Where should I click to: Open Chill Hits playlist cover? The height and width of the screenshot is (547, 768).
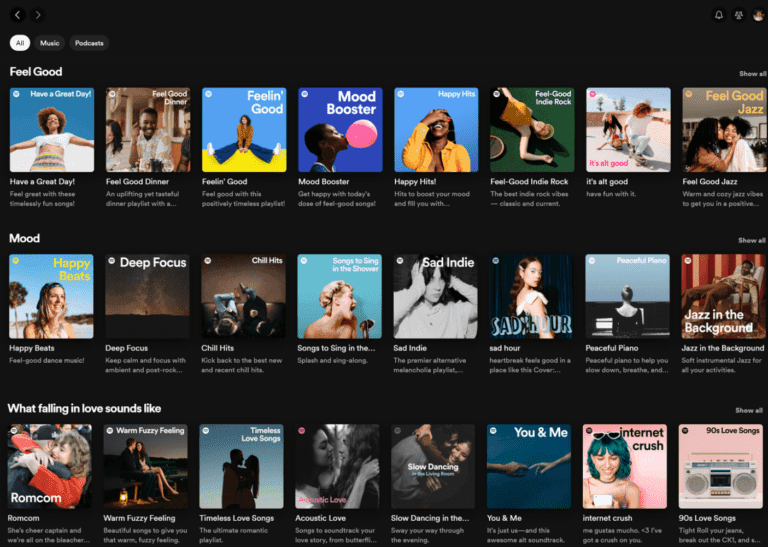pos(243,296)
